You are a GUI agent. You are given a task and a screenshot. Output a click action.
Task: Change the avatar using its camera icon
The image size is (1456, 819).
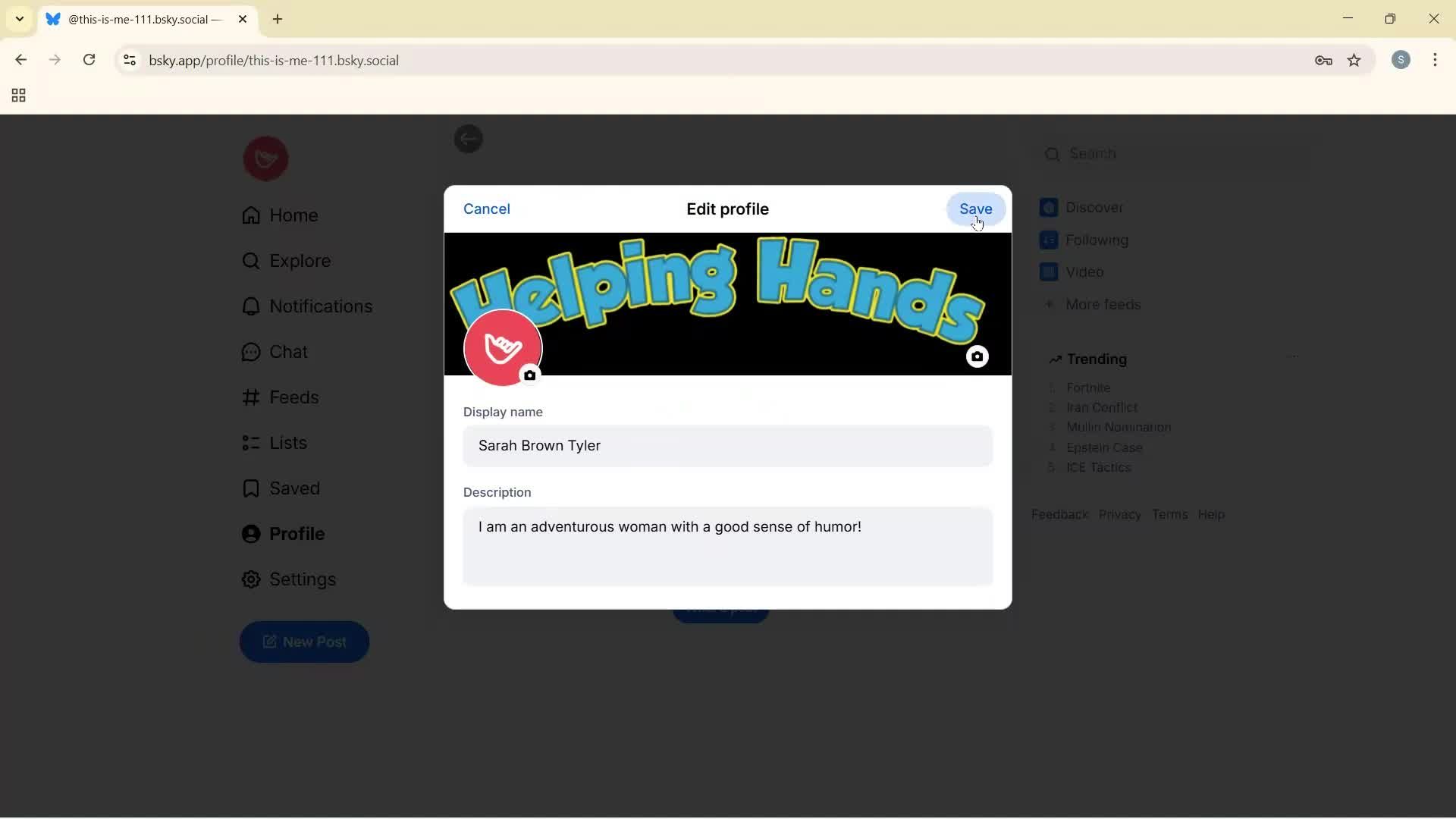pos(529,375)
